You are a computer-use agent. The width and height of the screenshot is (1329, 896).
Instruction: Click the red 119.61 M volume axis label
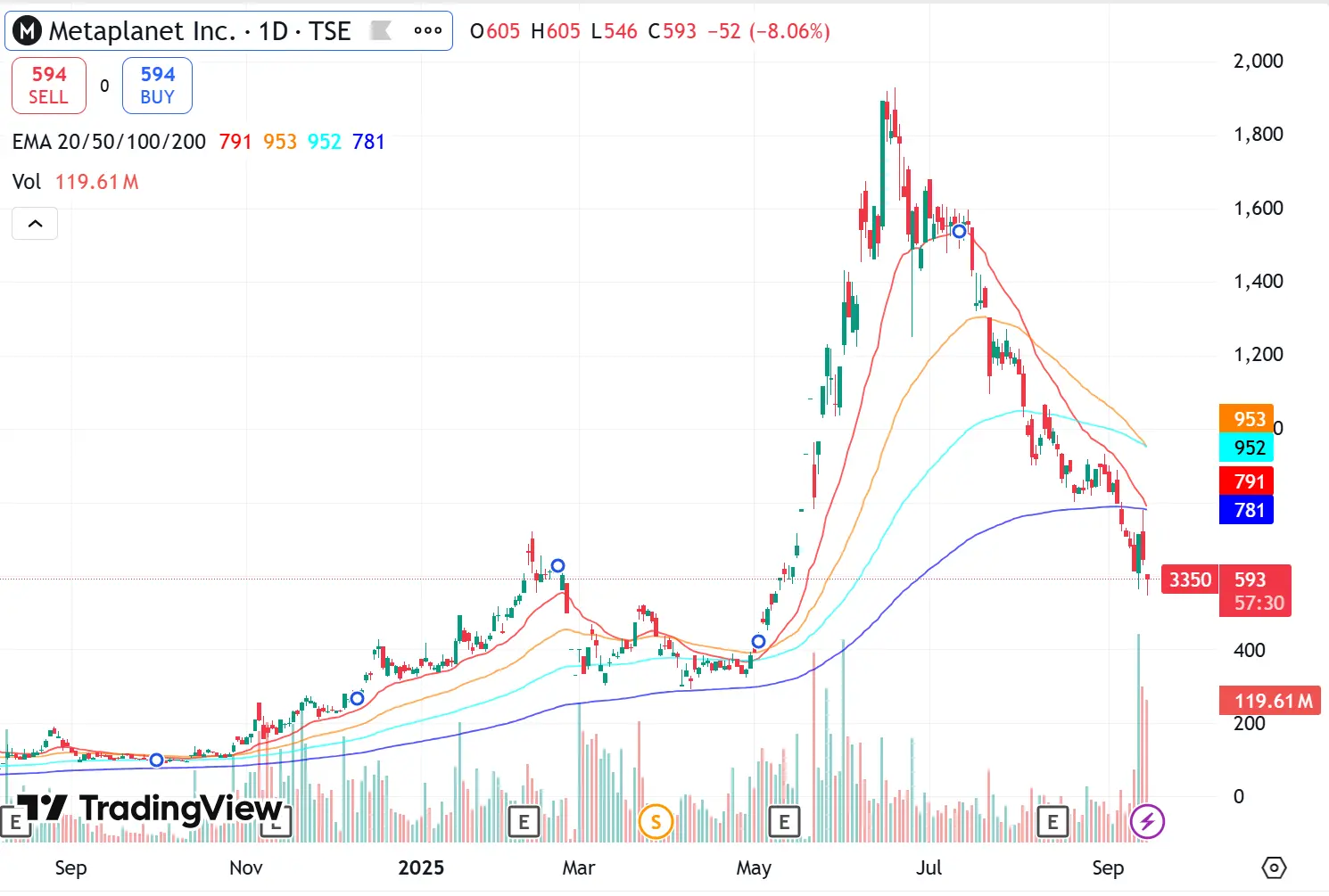pos(1270,701)
